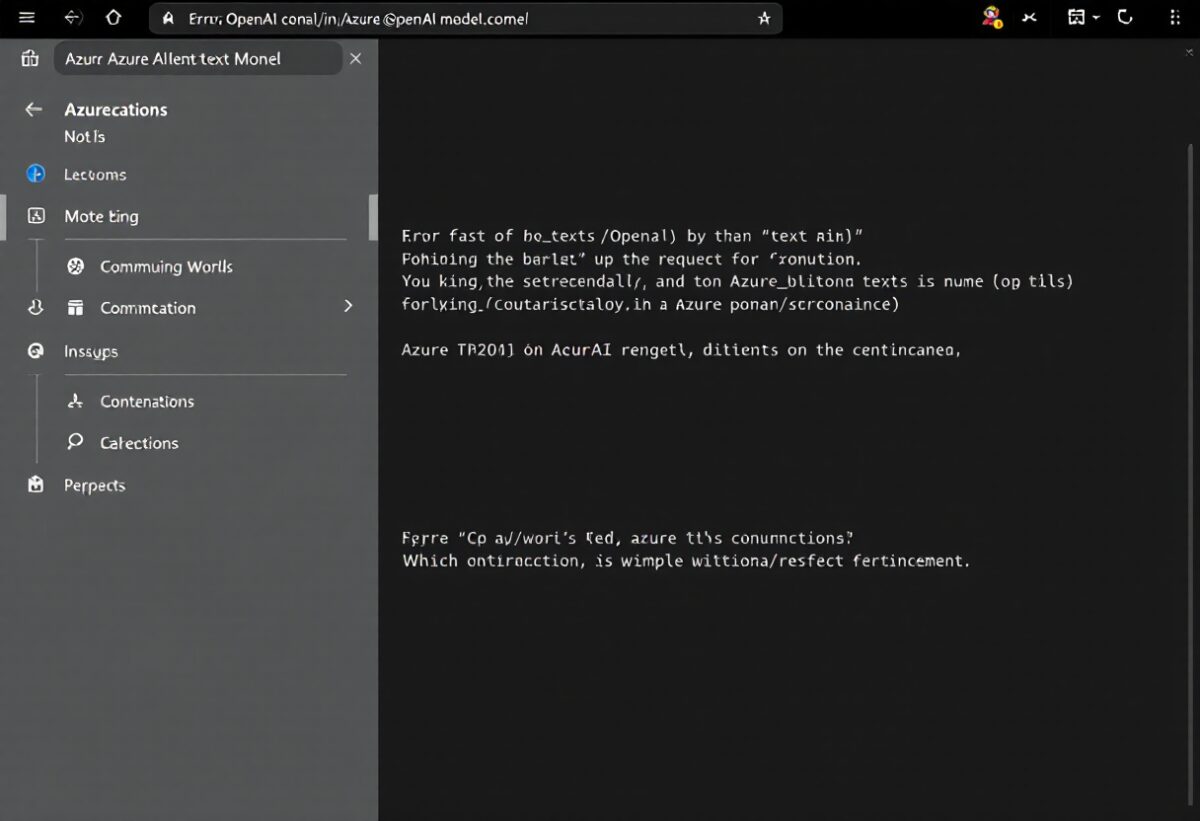This screenshot has height=821, width=1200.
Task: Click the Commuing Worlls globe icon
Action: click(75, 266)
